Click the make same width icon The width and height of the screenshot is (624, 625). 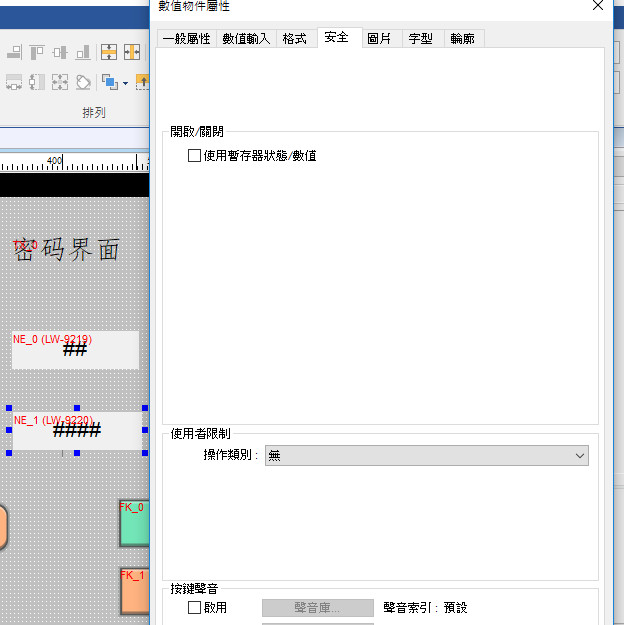[14, 82]
